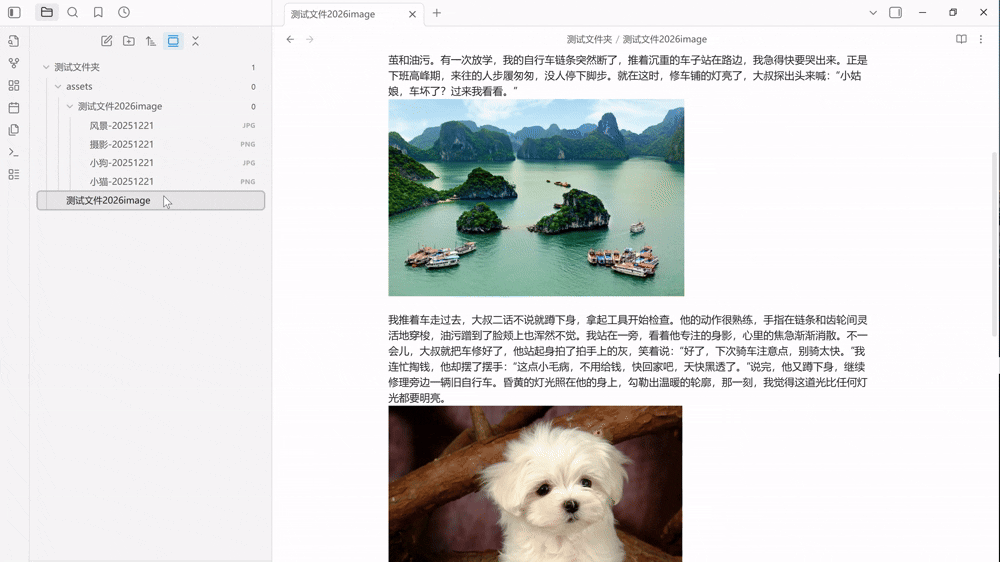Navigate forward in note history

pos(310,39)
